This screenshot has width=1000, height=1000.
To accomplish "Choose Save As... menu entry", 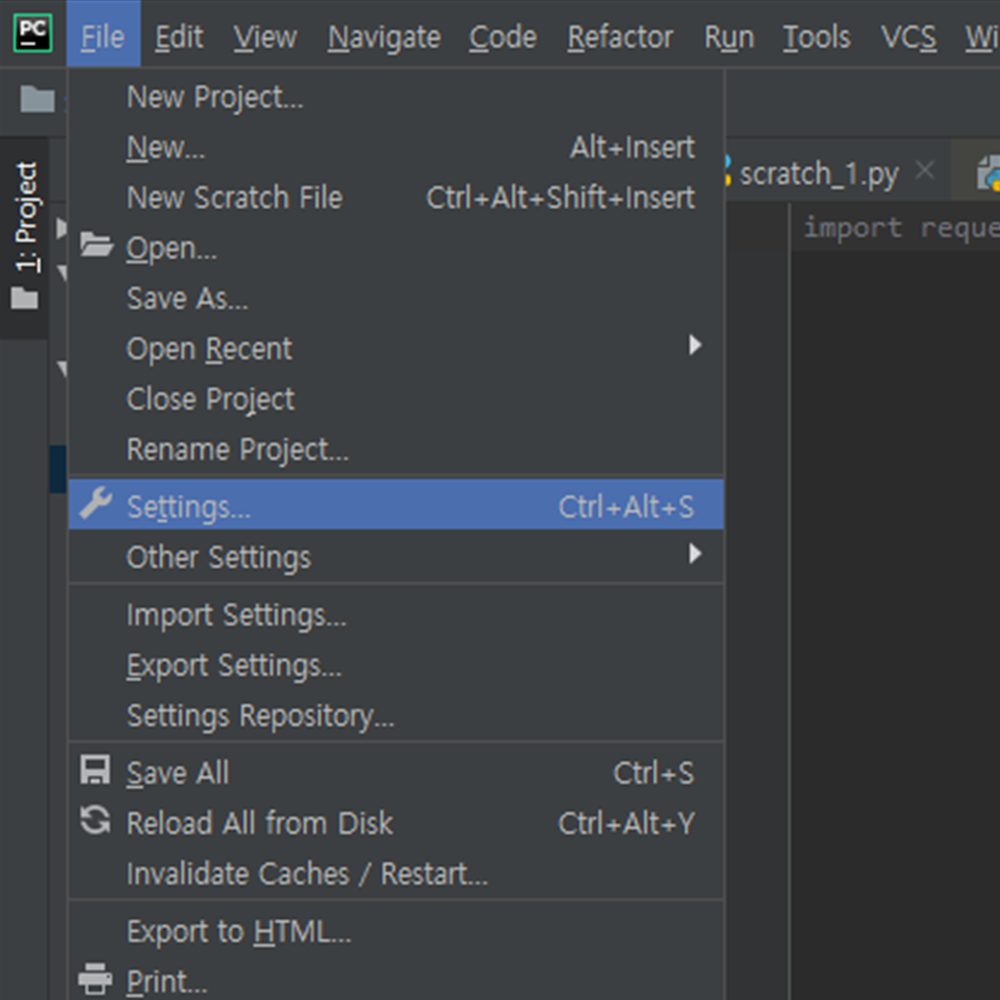I will click(396, 298).
